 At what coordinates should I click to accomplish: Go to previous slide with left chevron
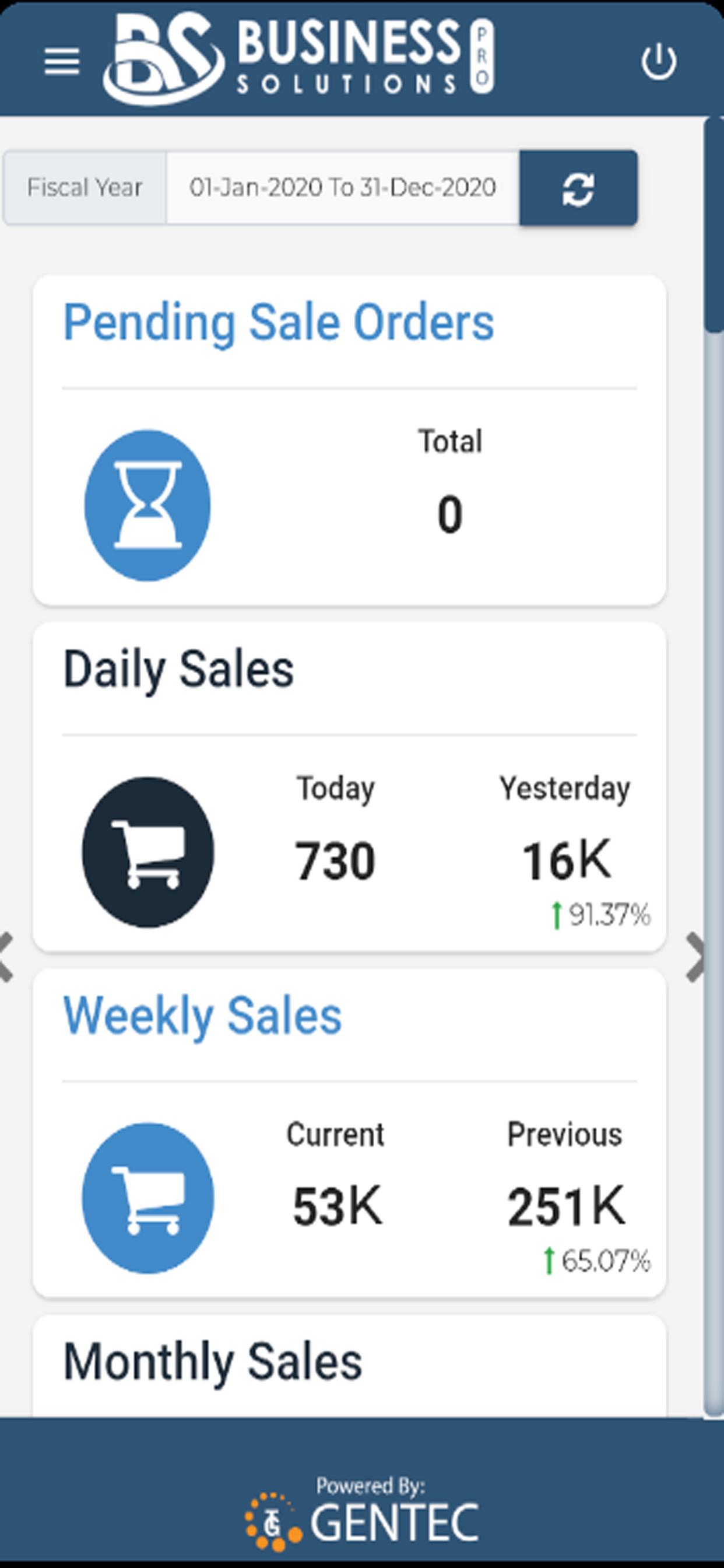click(6, 957)
